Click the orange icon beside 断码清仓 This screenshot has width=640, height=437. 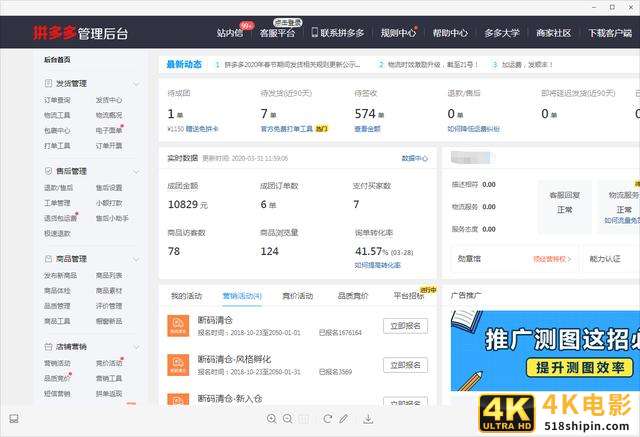click(178, 326)
